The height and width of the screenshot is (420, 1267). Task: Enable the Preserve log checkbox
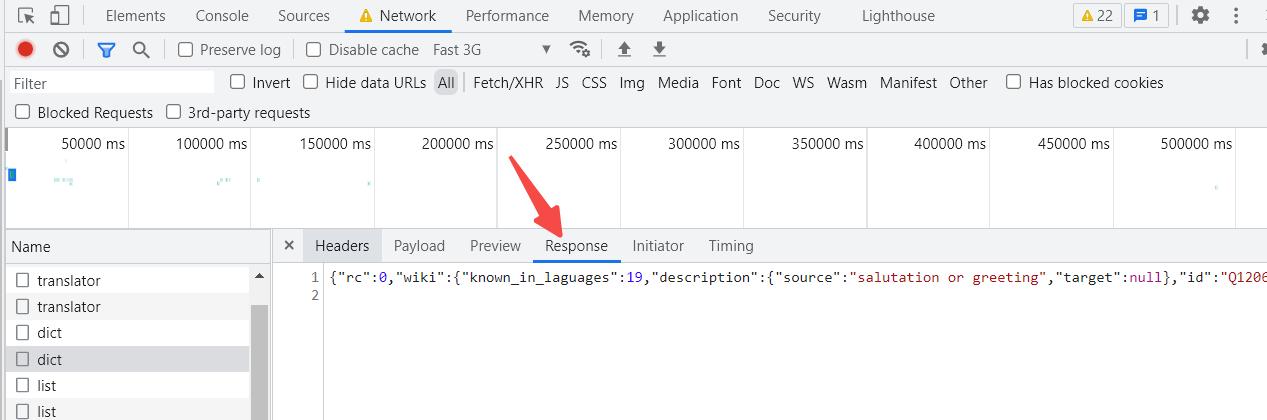[x=185, y=49]
